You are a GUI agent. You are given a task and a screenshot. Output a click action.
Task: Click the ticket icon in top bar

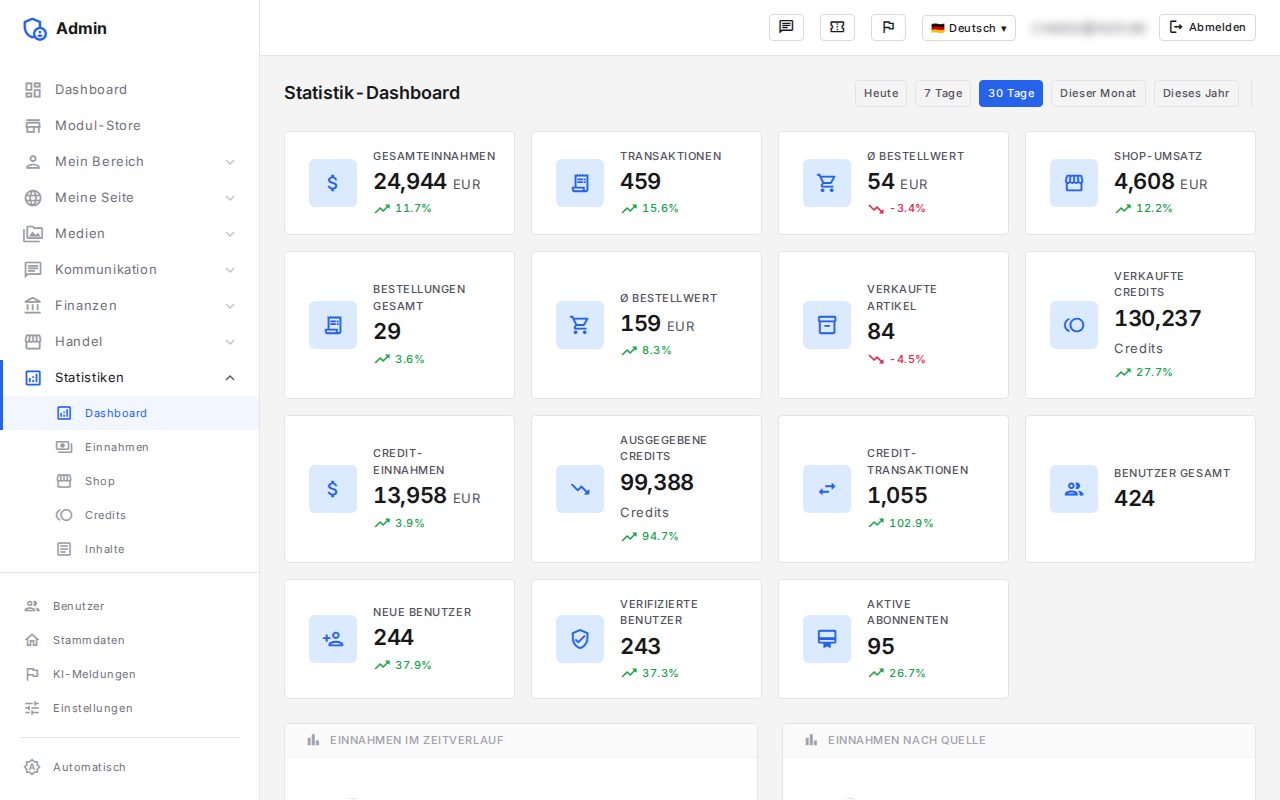[837, 27]
